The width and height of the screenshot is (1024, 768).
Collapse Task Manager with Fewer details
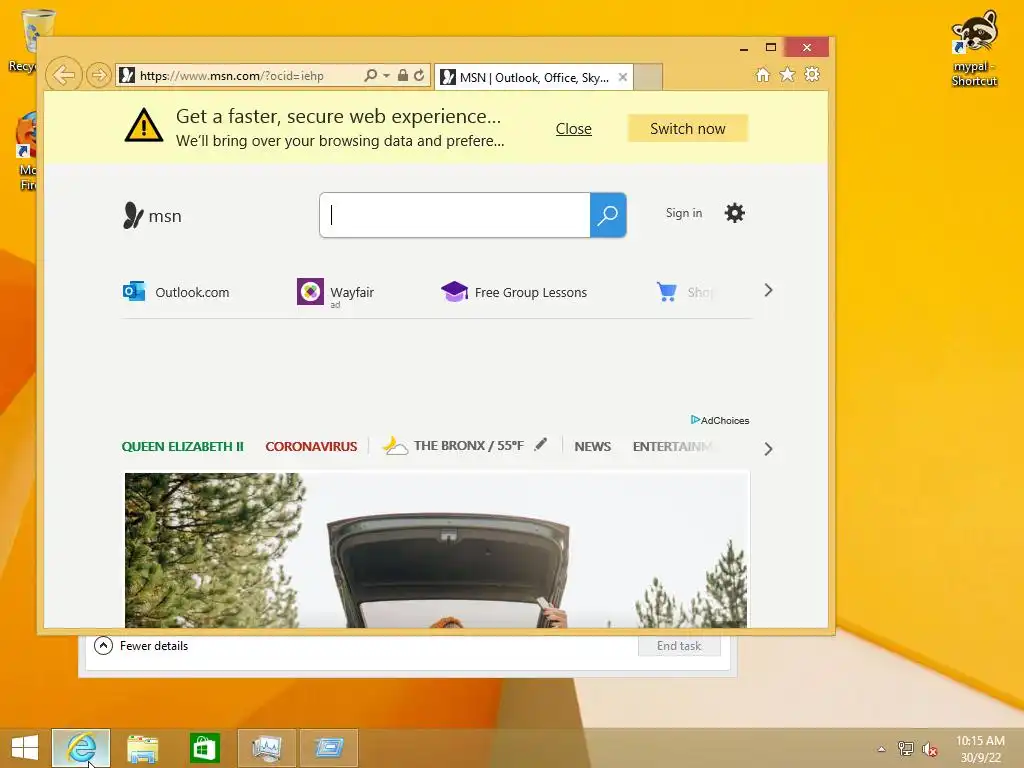point(141,646)
